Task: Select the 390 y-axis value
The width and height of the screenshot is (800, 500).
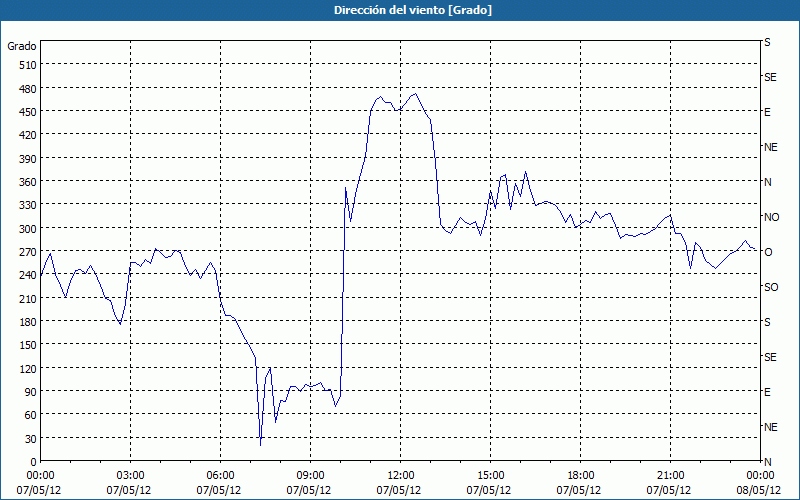Action: [29, 159]
